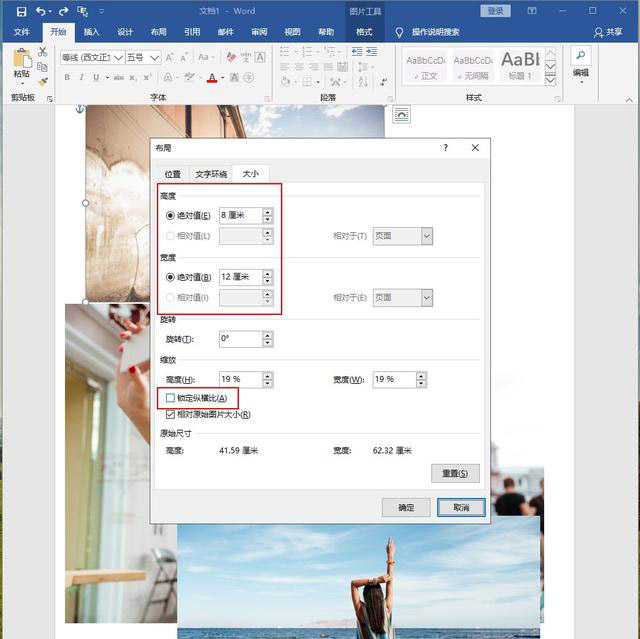Open the Picture Format ribbon tab
640x639 pixels.
[364, 32]
